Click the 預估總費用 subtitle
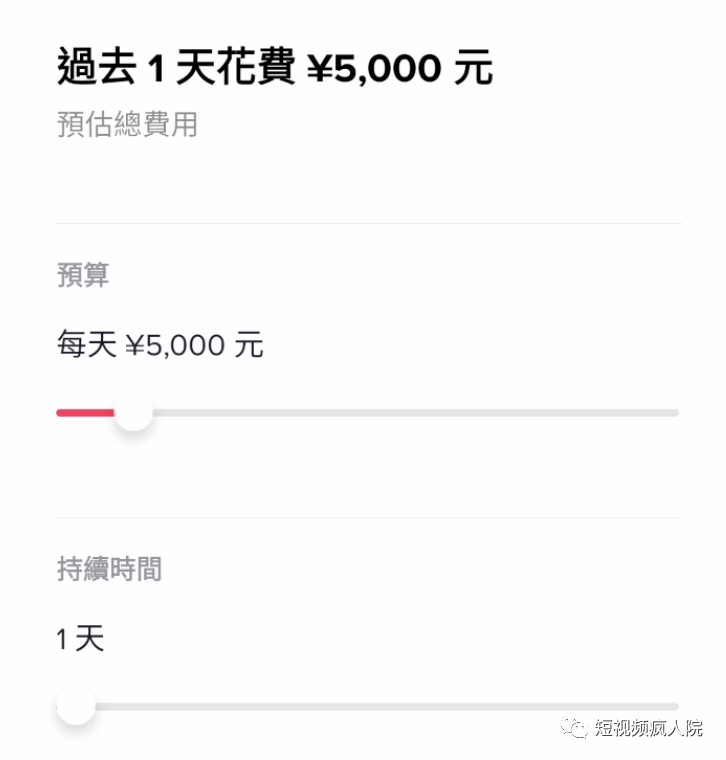This screenshot has width=726, height=760. tap(127, 125)
